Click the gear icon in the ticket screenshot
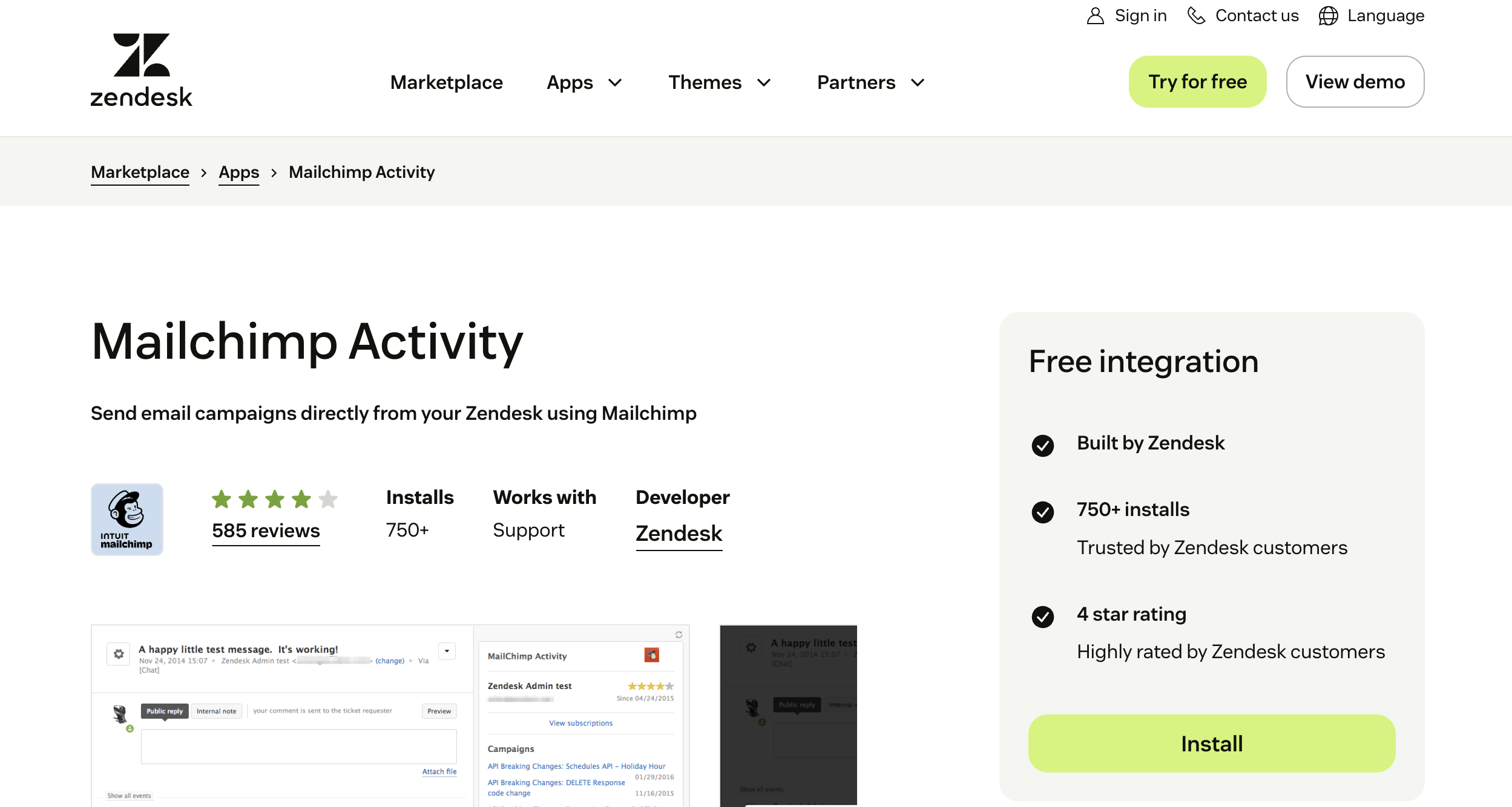The image size is (1512, 807). click(x=118, y=654)
